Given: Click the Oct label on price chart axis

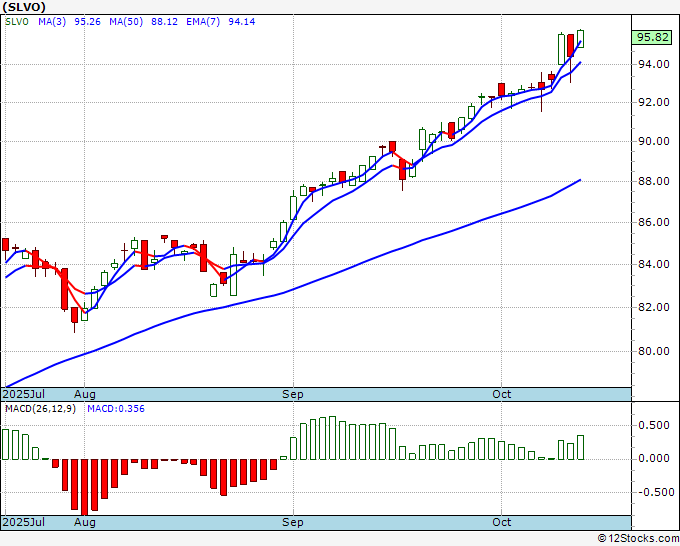Looking at the screenshot, I should pos(502,394).
